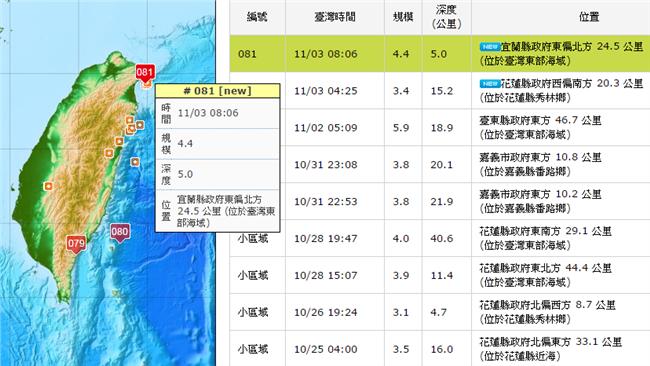
Task: Click tooltip location text 宜蘭縣政府東偏北方
Action: pos(219,199)
